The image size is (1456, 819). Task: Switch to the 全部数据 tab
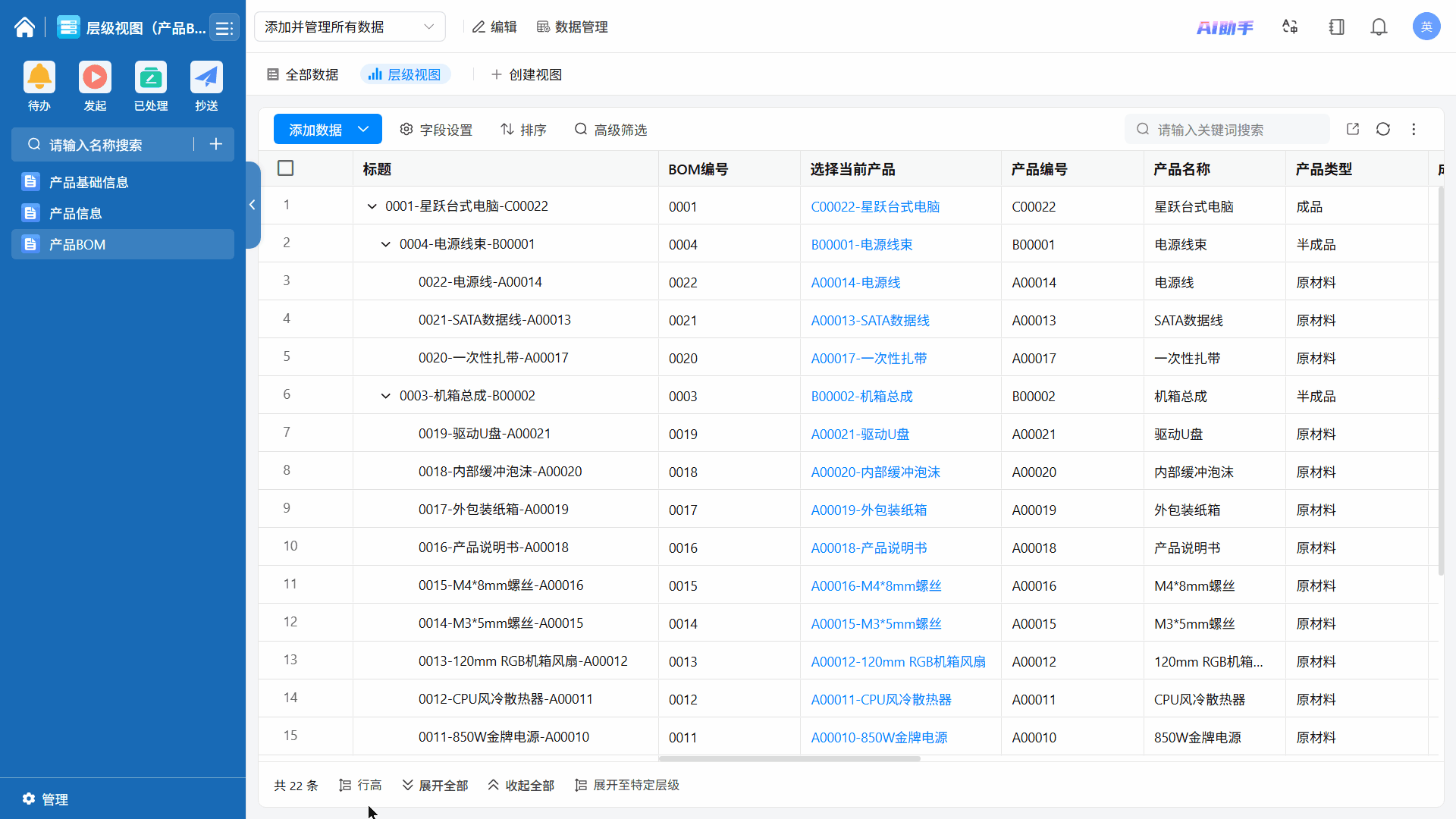coord(303,74)
